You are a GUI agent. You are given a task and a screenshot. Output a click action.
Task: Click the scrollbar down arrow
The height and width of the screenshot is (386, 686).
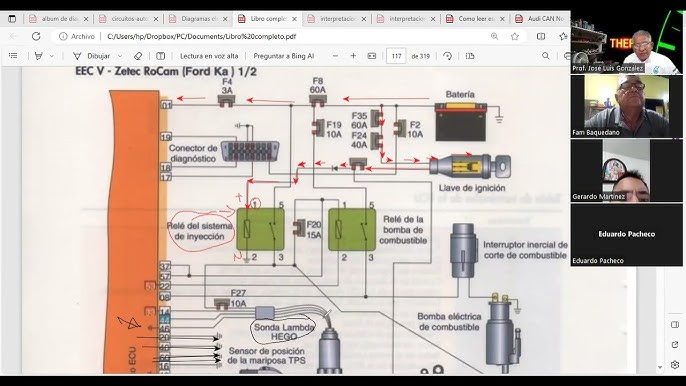[660, 368]
